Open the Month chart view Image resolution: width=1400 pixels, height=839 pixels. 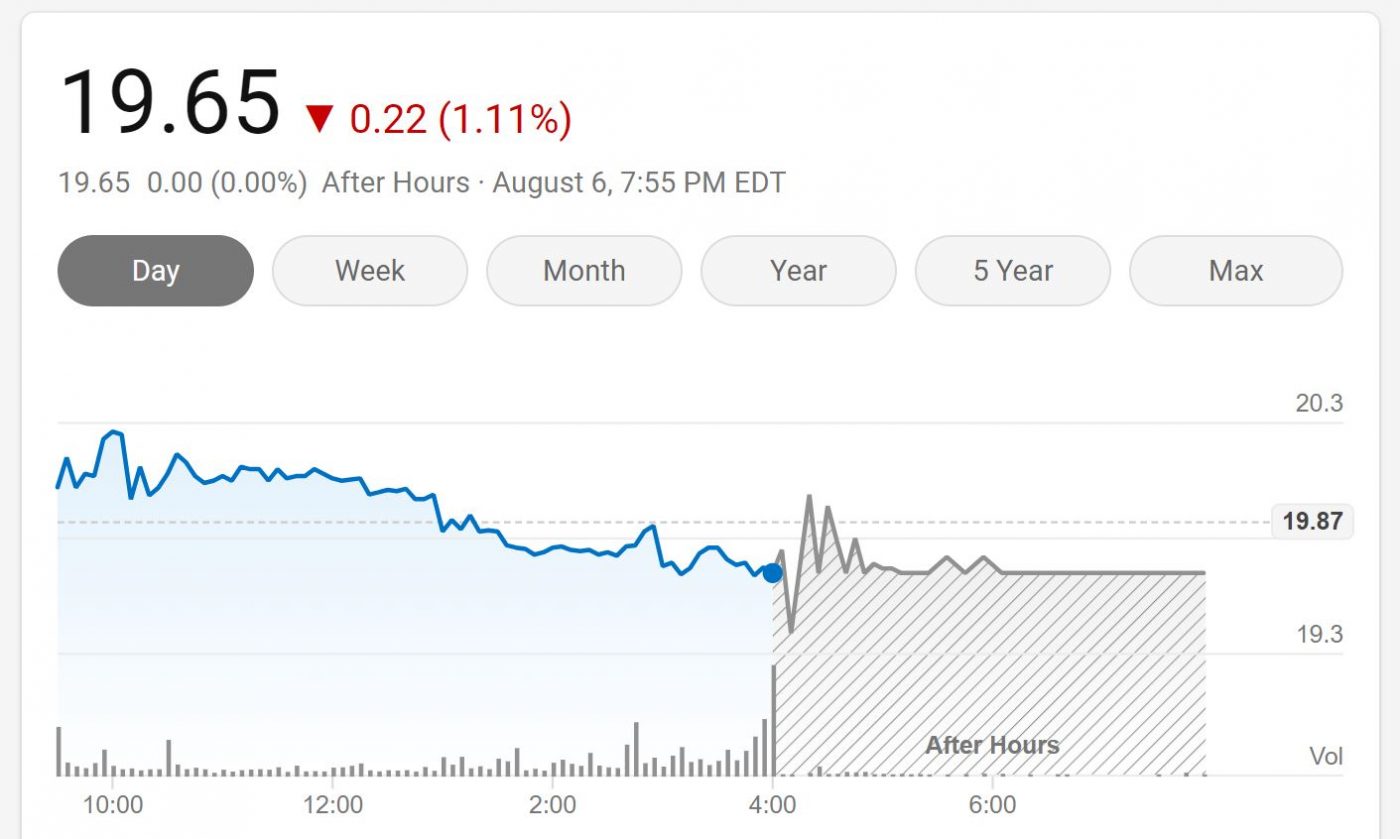click(584, 270)
